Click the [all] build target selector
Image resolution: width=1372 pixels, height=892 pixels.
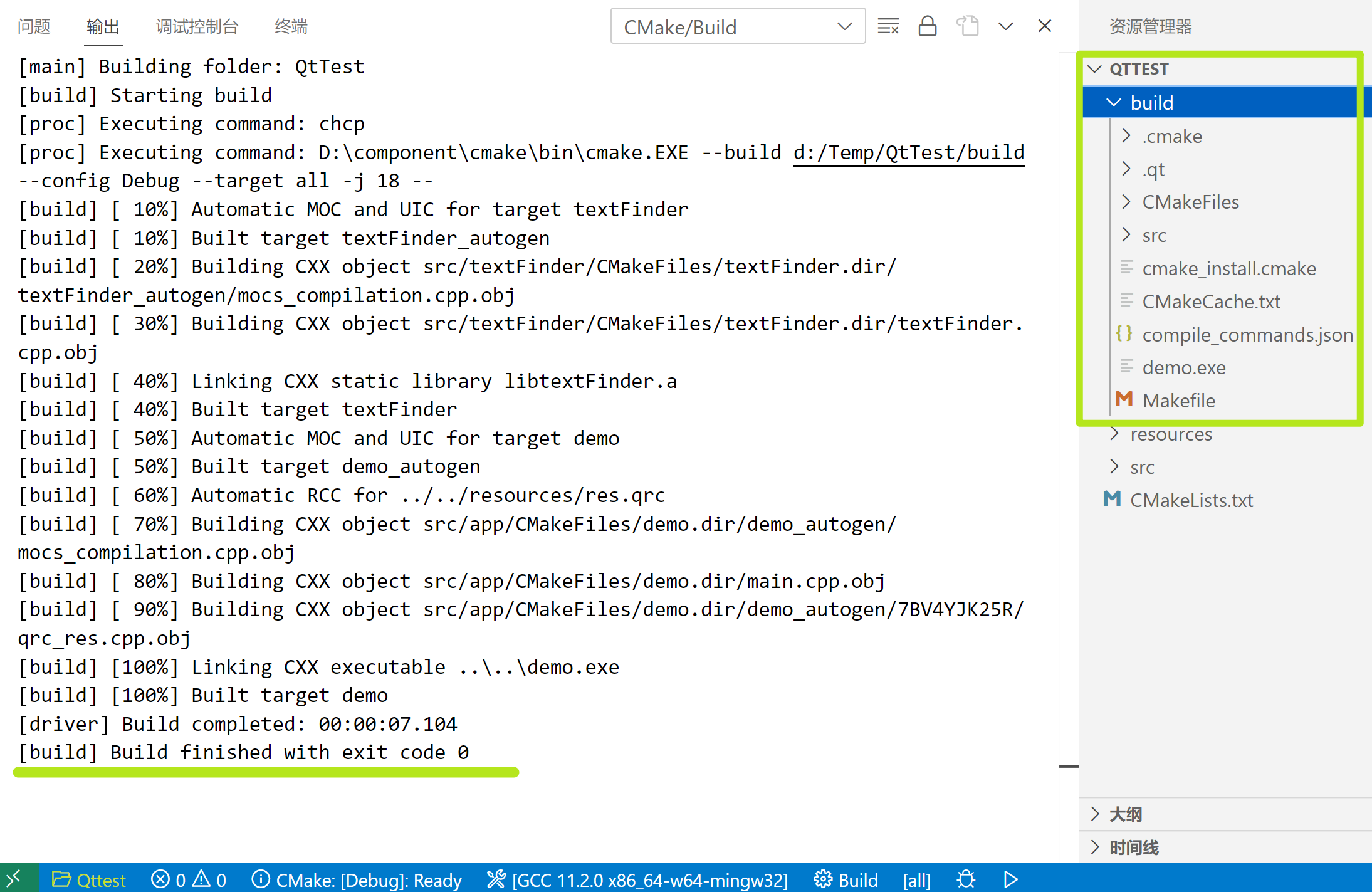click(x=916, y=879)
